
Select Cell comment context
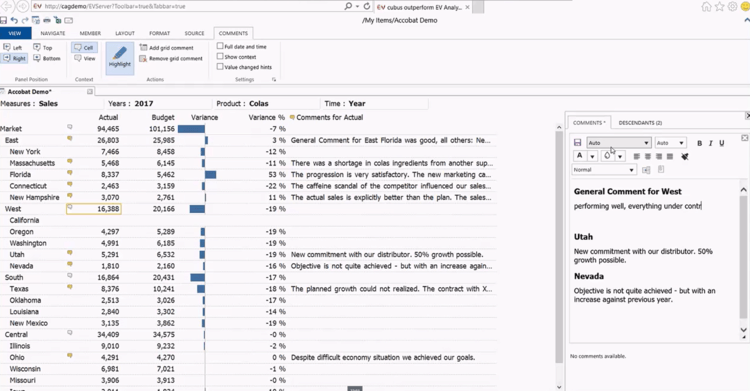pos(84,47)
